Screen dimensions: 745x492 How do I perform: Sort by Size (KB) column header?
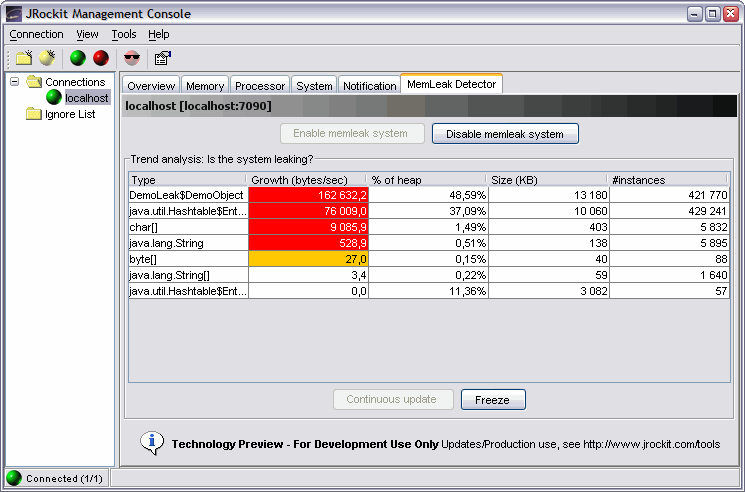547,180
